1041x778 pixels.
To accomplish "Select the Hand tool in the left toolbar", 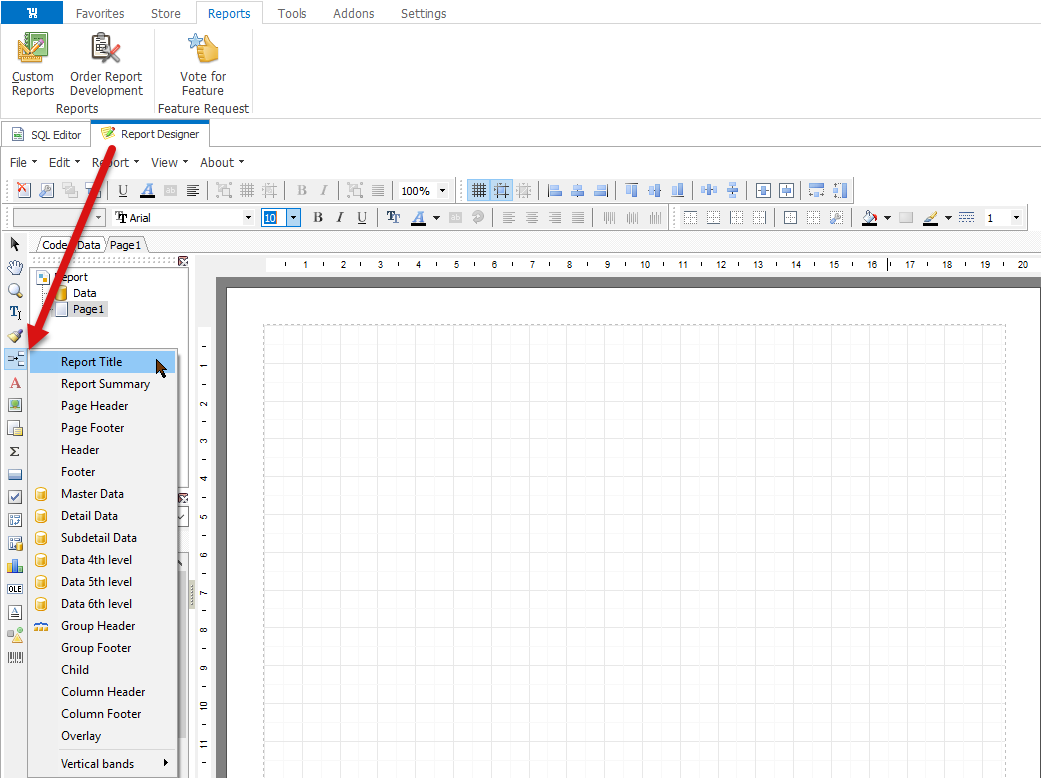I will coord(15,267).
